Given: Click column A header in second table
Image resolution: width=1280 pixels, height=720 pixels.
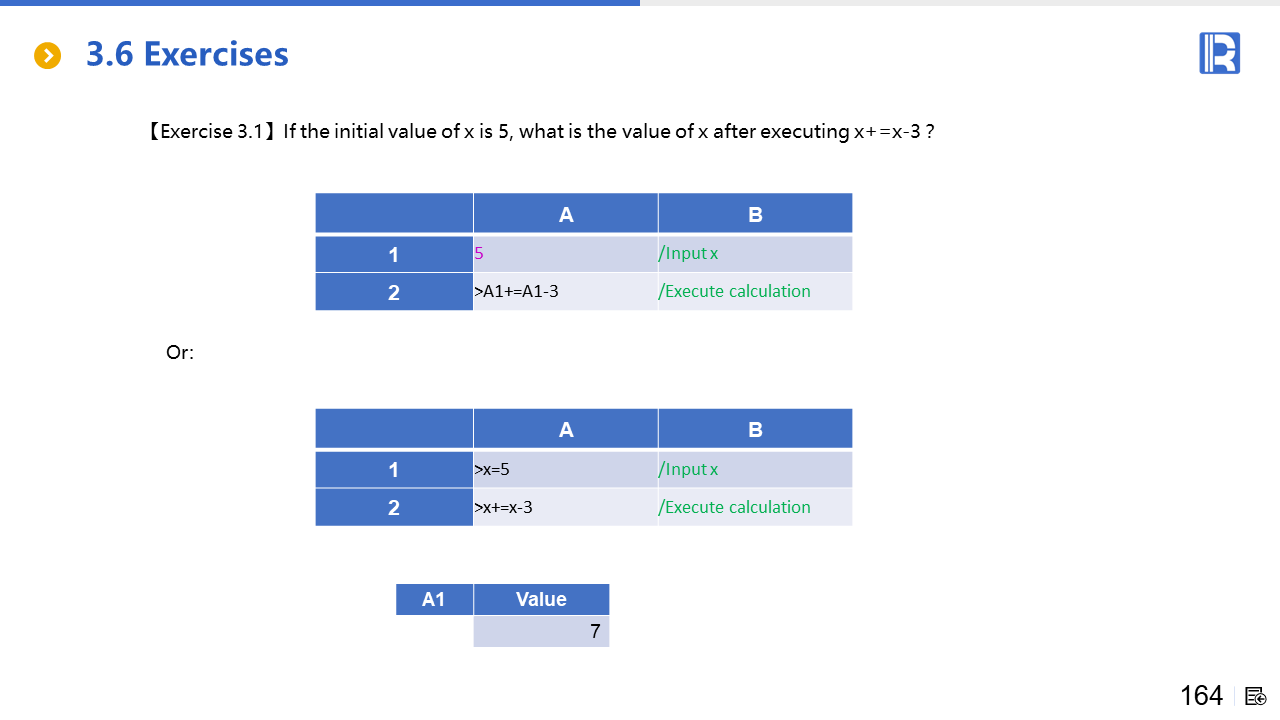Looking at the screenshot, I should tap(565, 430).
